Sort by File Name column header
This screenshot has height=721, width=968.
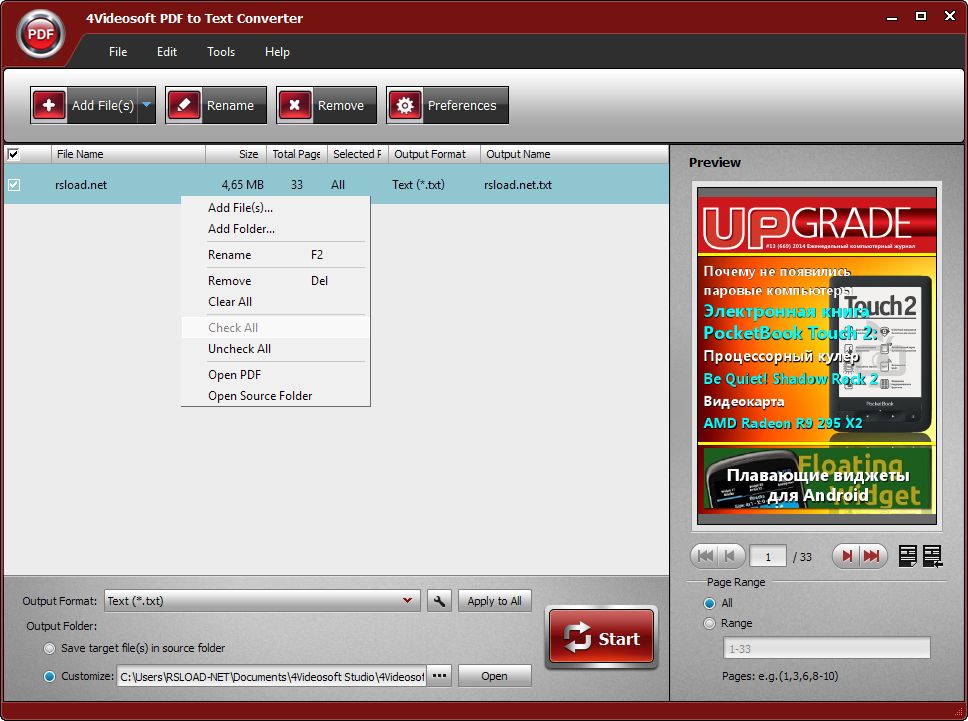point(128,154)
